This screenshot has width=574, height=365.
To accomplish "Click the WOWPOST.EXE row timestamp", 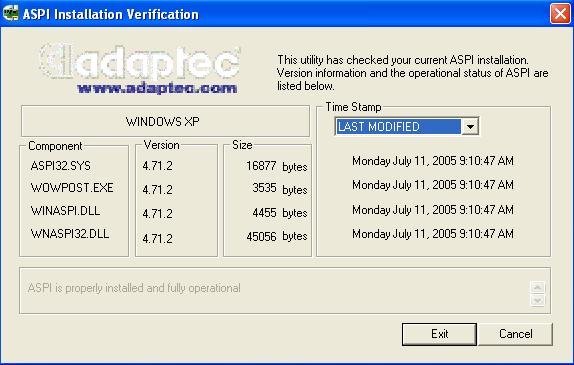I will 433,185.
